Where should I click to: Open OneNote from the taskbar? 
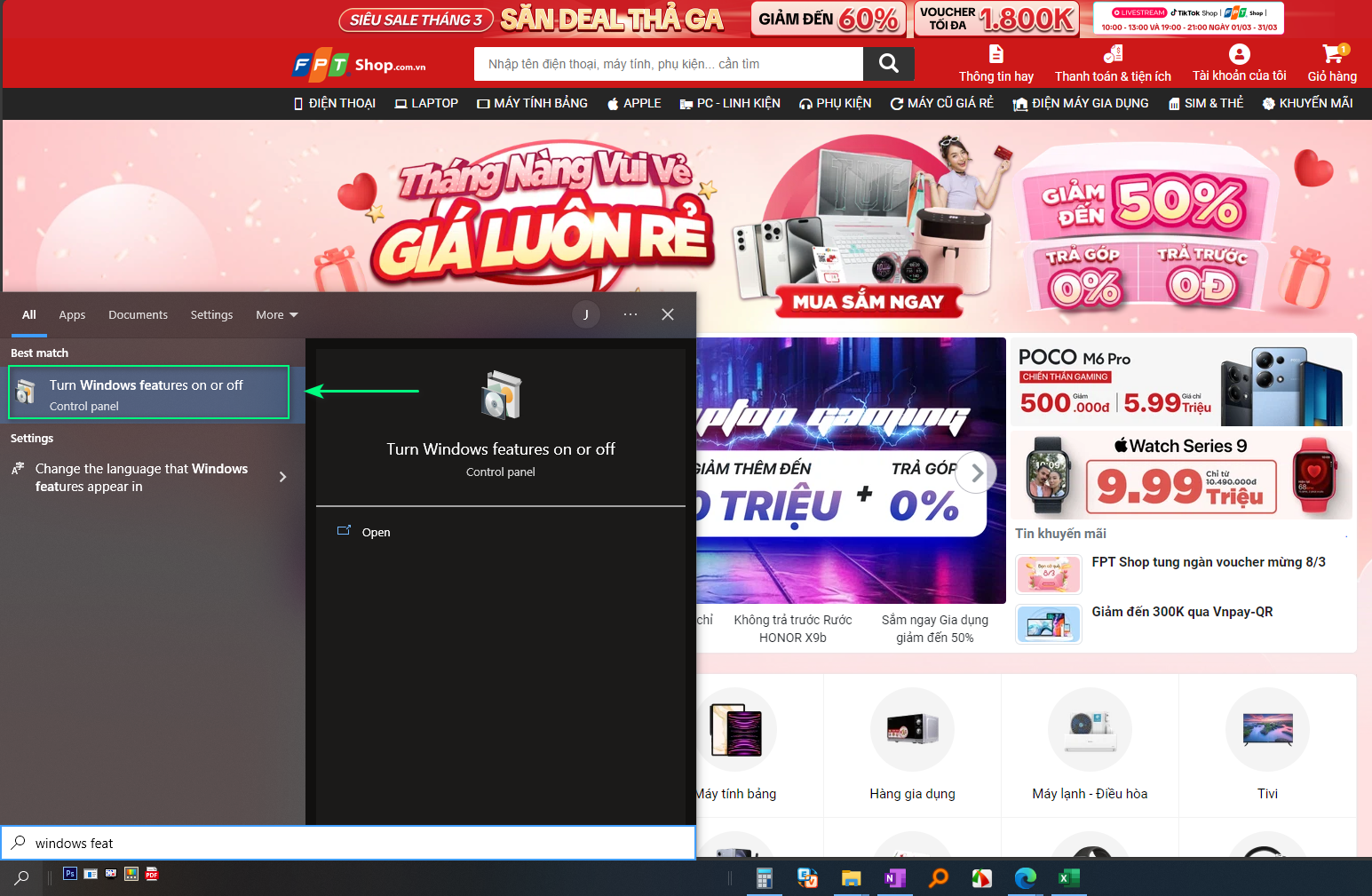point(894,878)
